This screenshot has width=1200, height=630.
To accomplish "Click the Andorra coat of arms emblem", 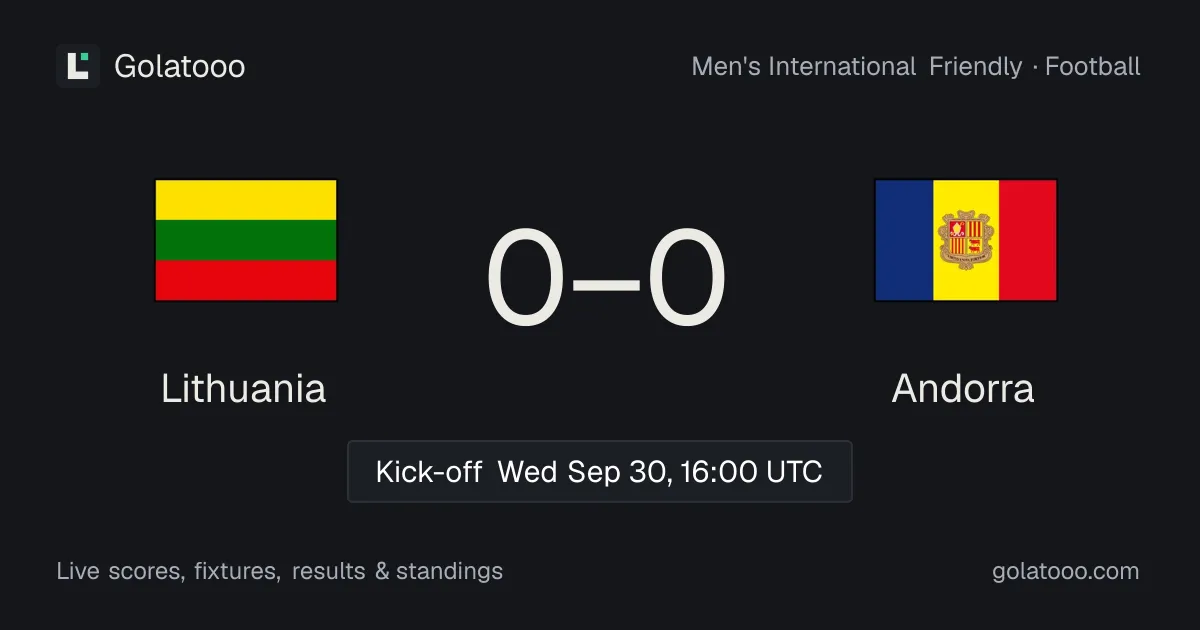I will [966, 240].
